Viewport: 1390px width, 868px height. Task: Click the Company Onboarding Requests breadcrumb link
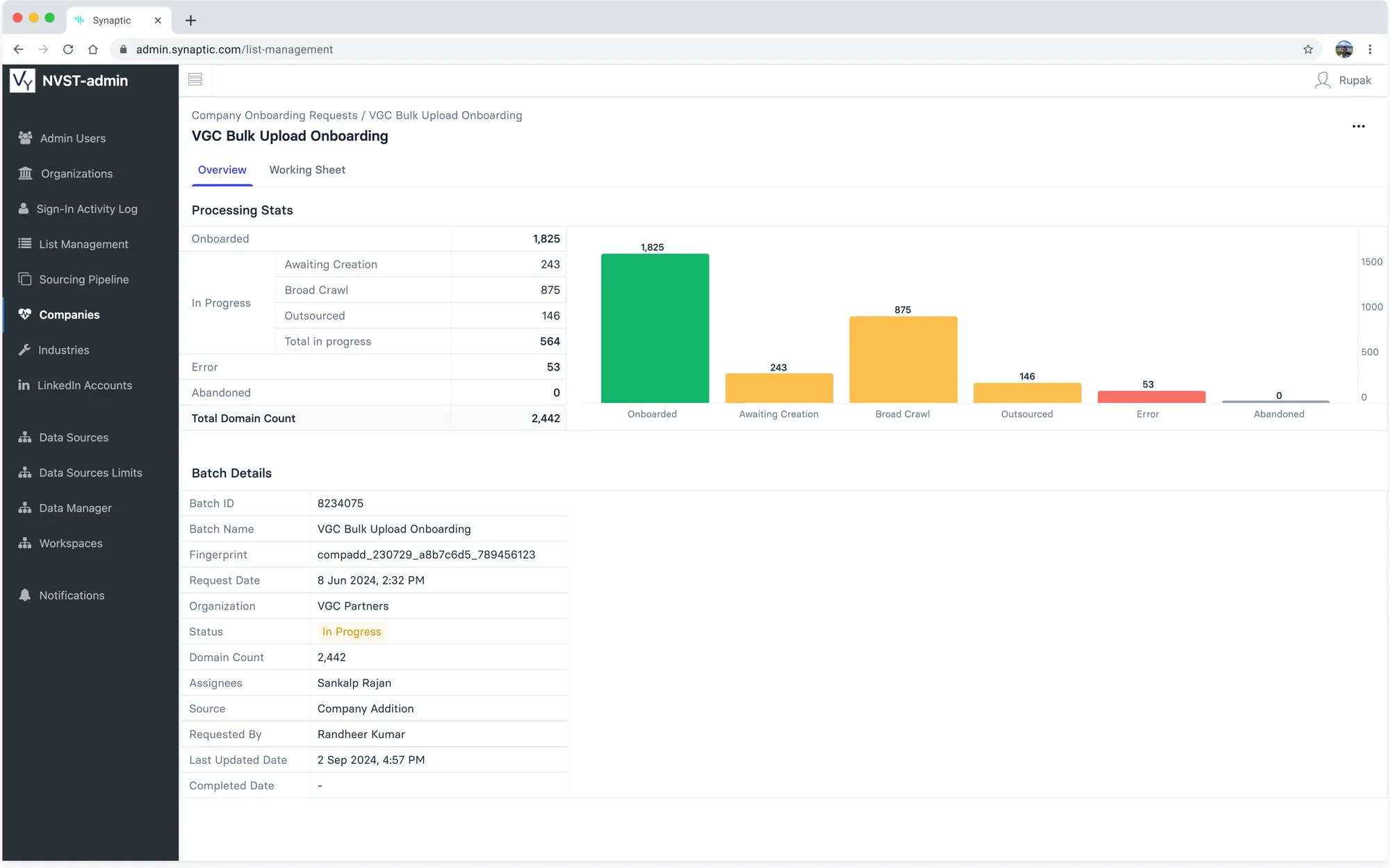275,115
